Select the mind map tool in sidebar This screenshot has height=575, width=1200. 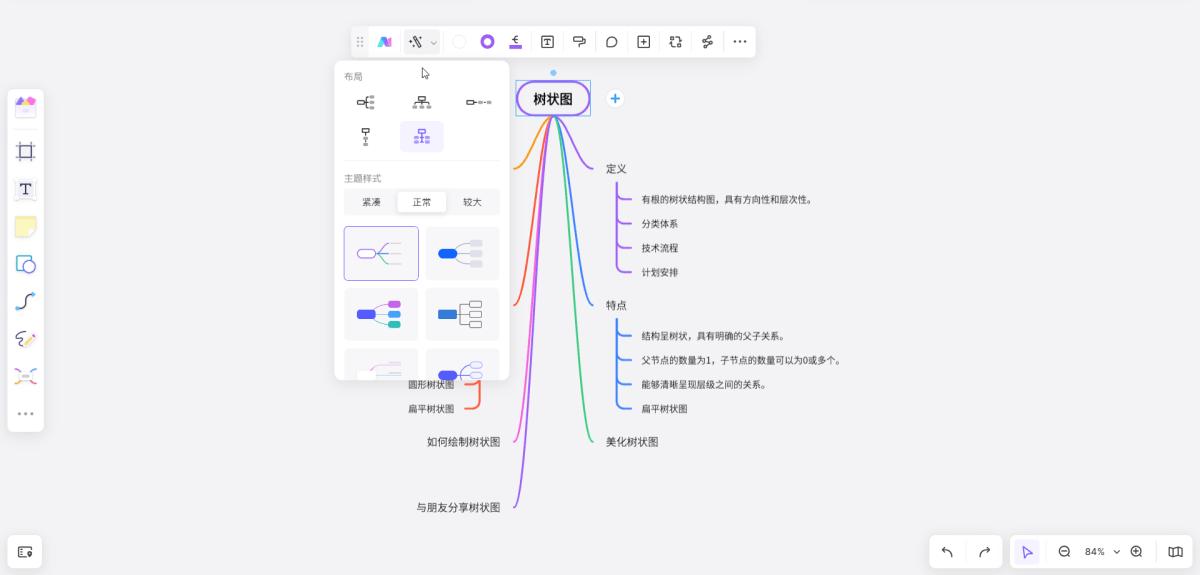(25, 376)
